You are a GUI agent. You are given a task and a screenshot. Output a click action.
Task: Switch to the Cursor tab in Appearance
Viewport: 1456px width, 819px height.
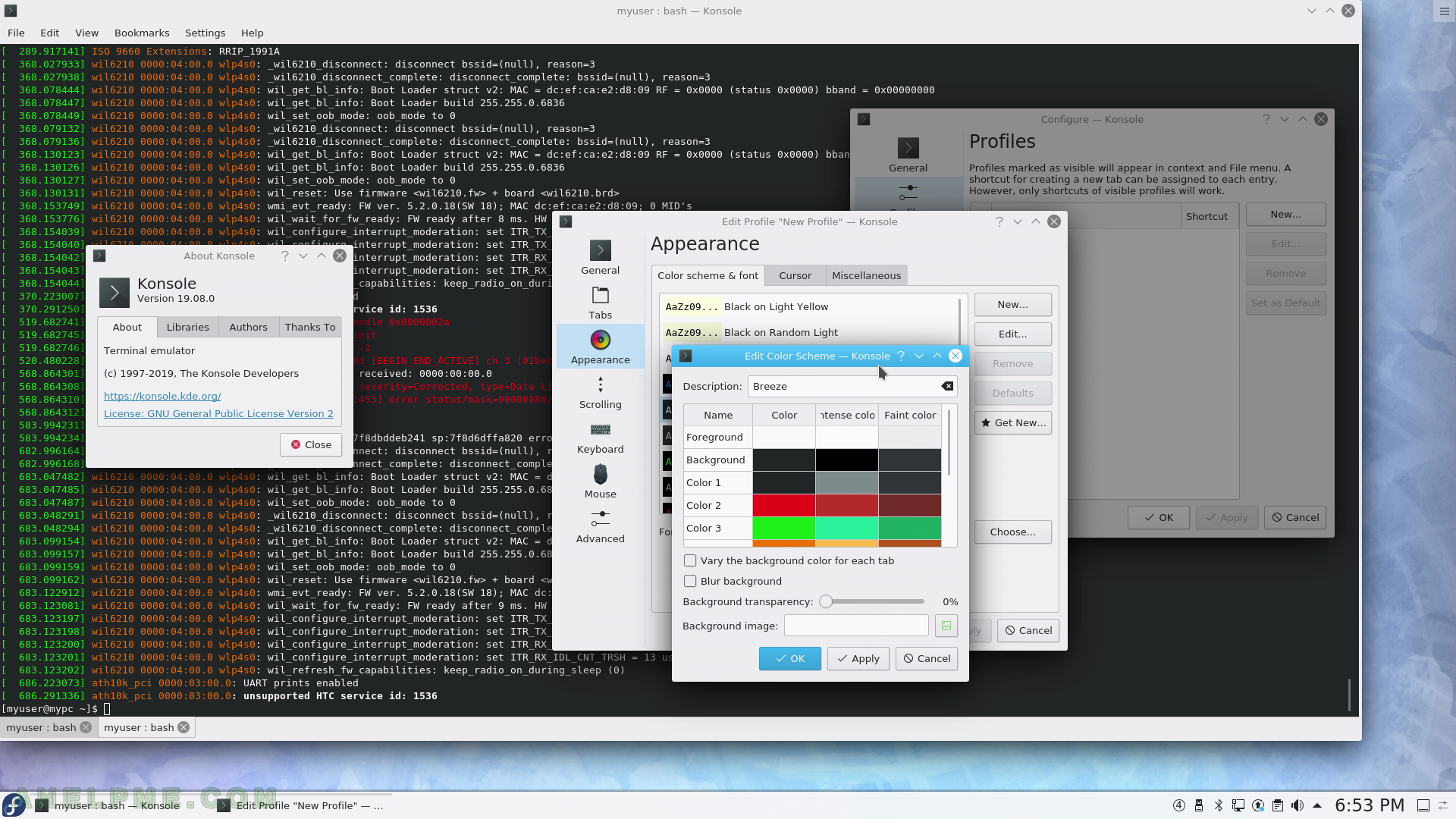(795, 275)
